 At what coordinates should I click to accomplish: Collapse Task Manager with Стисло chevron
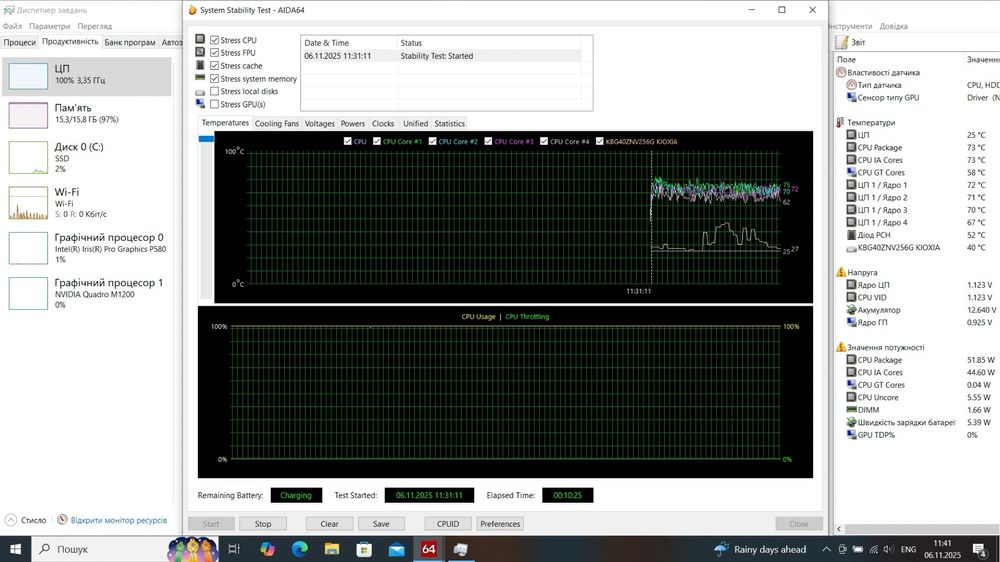point(11,520)
